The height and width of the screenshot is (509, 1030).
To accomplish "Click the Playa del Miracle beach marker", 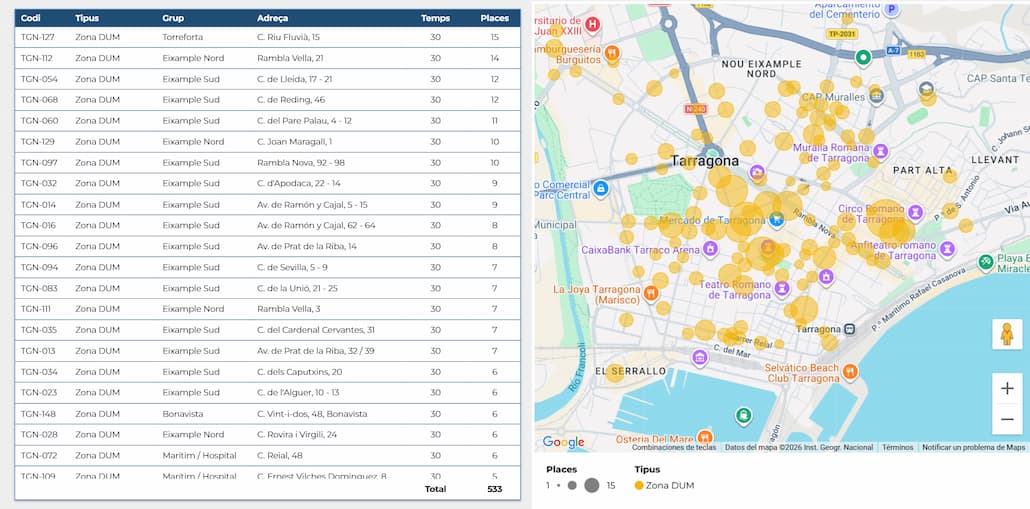I will coord(987,262).
